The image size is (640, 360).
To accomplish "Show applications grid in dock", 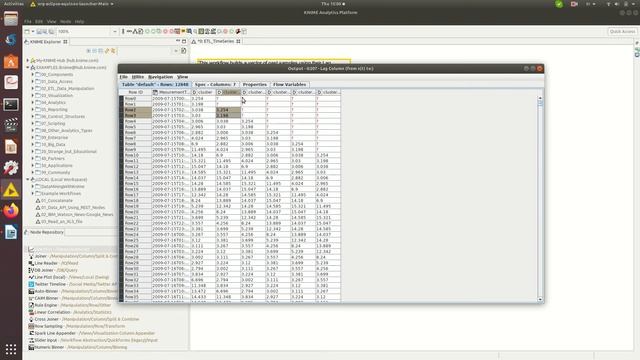I will 11,349.
